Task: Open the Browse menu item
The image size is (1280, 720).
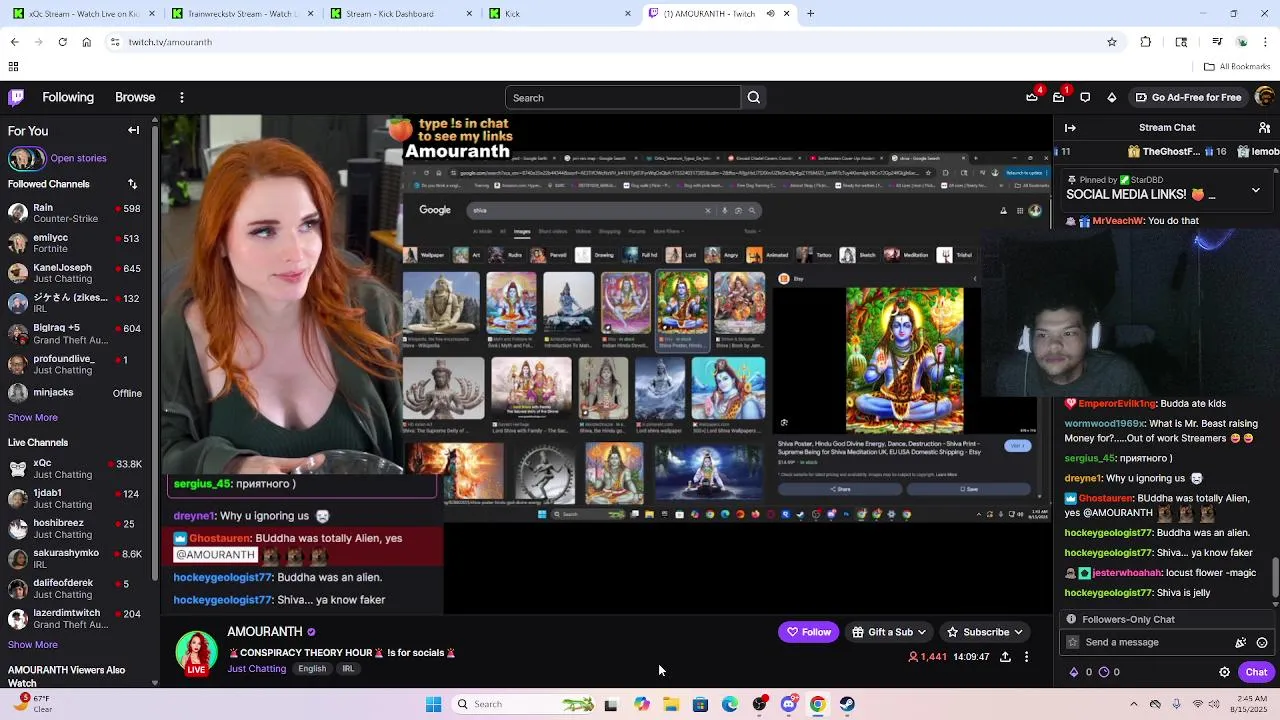Action: (135, 97)
